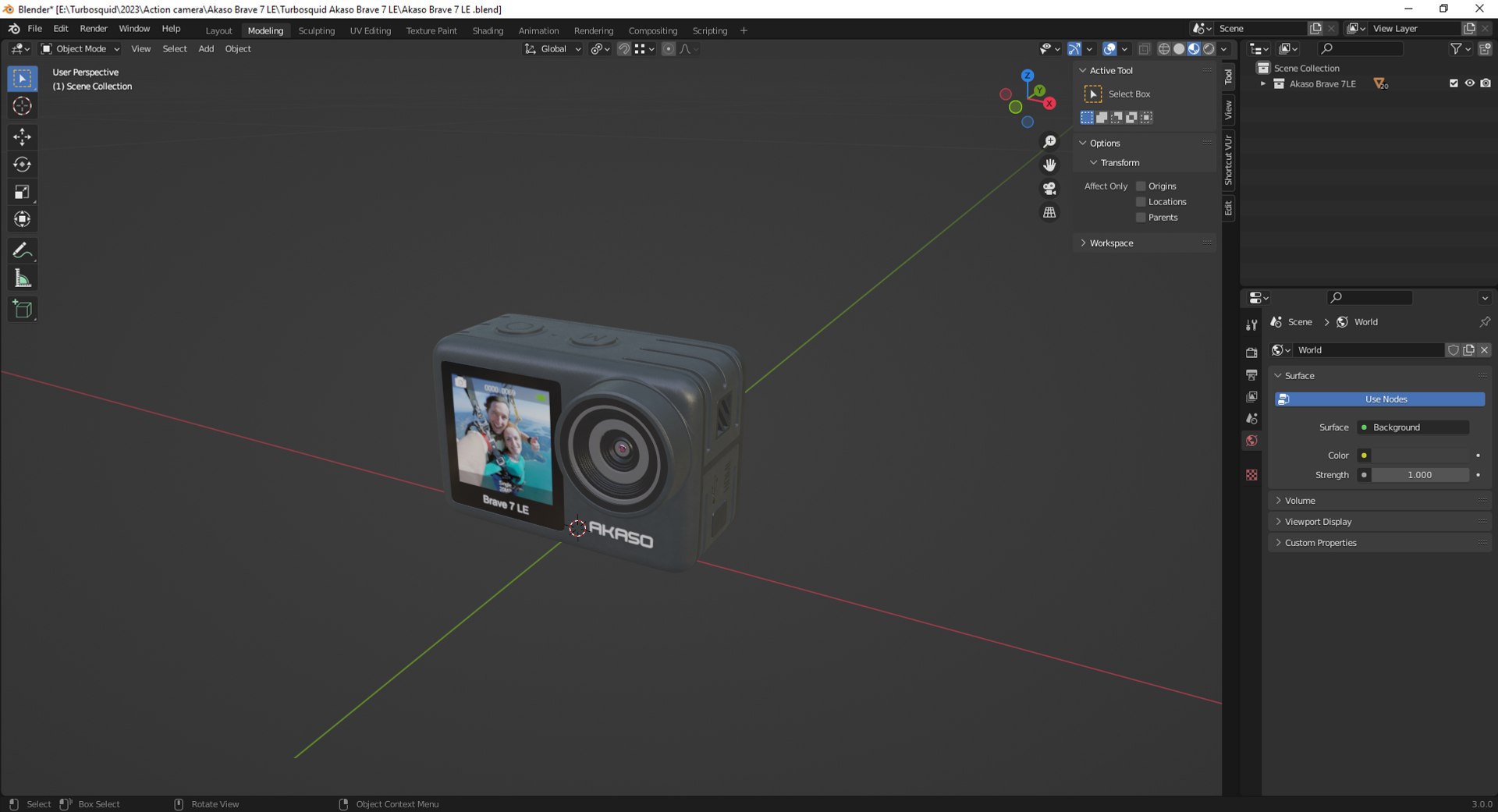Click the Blender logo menu icon
Image resolution: width=1498 pixels, height=812 pixels.
click(14, 29)
